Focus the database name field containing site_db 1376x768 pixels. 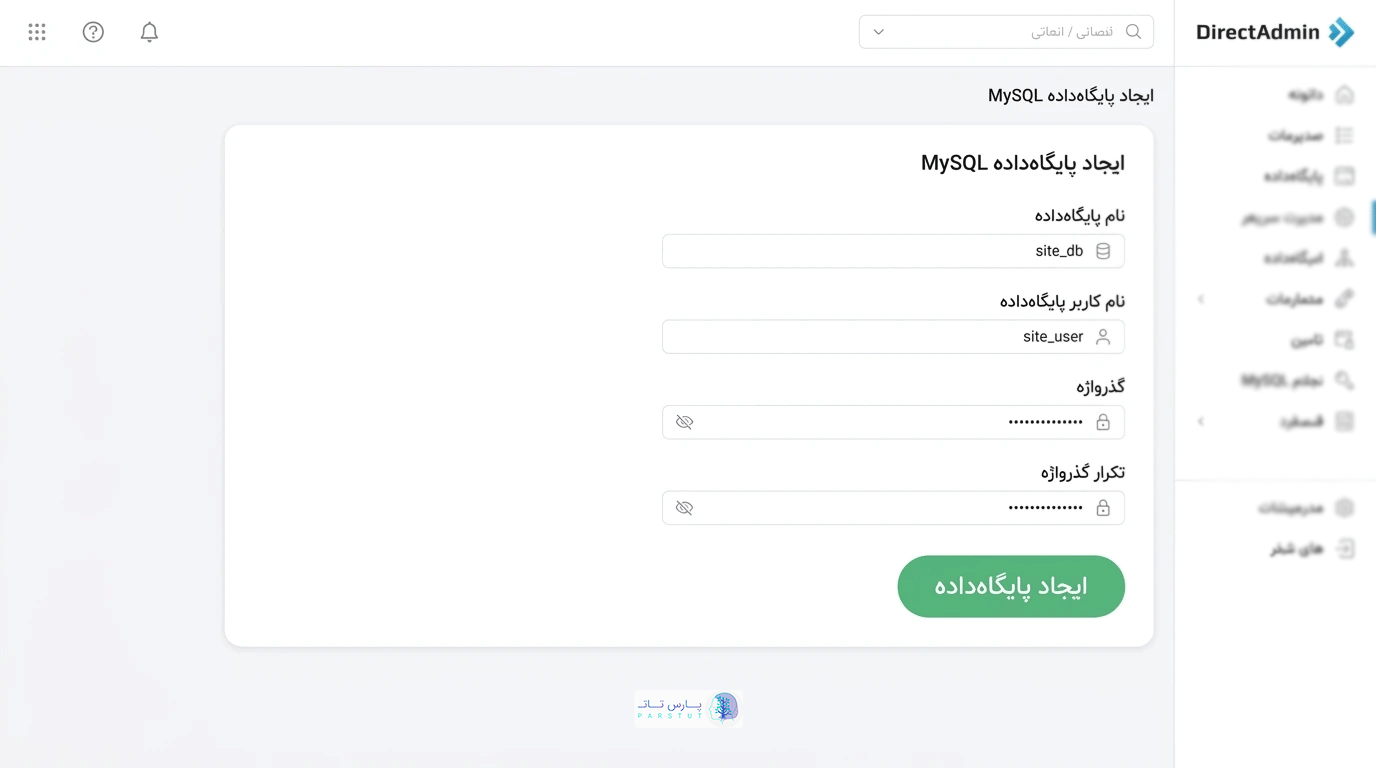click(x=893, y=251)
